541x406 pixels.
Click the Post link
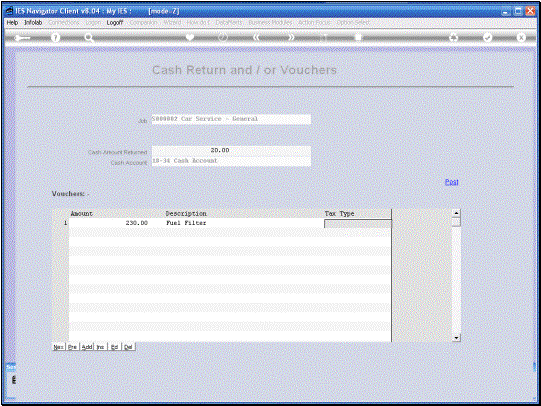click(x=452, y=182)
